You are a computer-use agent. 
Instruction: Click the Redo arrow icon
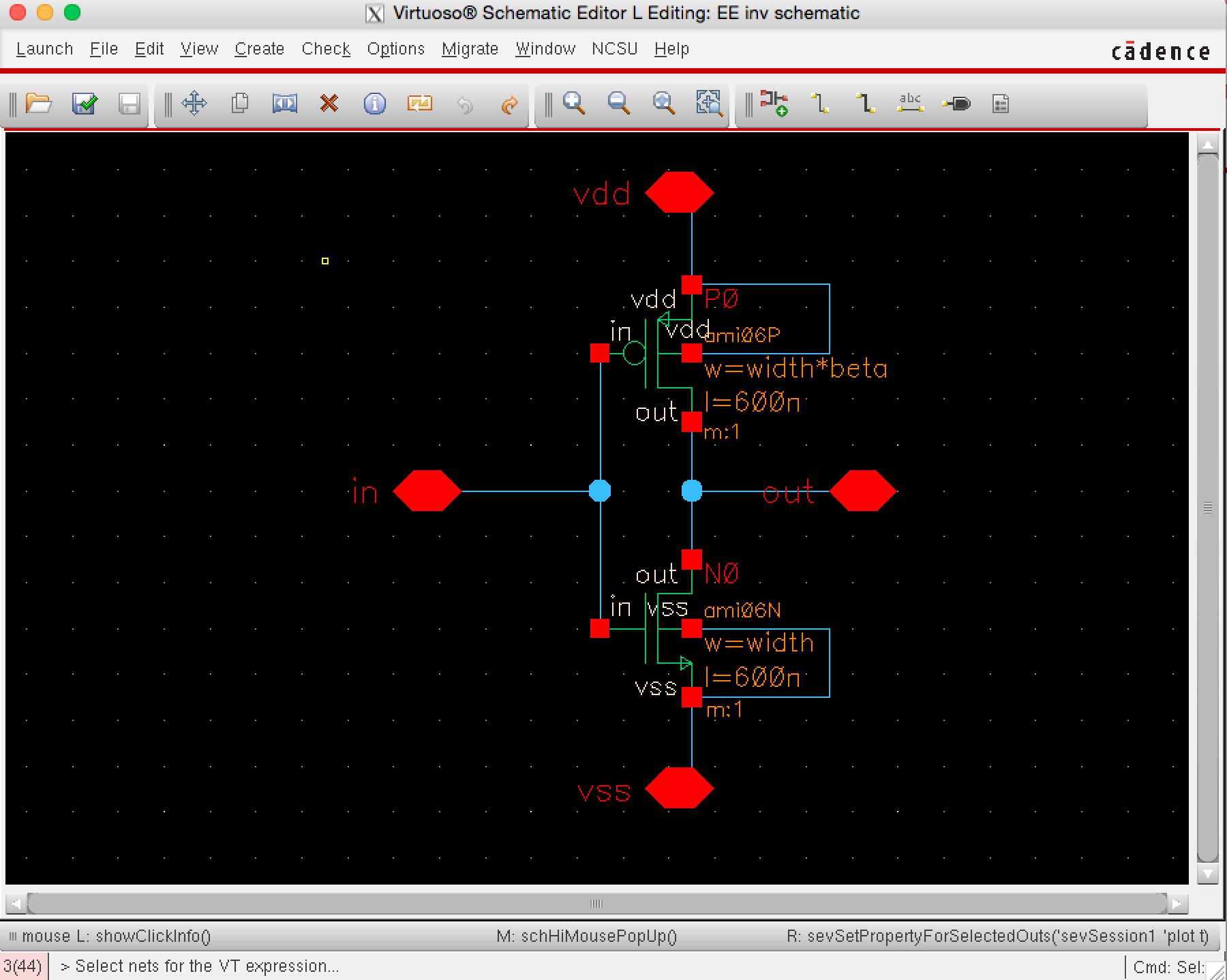(509, 105)
